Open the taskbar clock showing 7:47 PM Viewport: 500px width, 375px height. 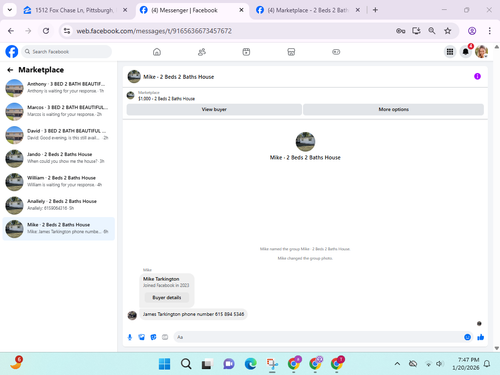(466, 364)
